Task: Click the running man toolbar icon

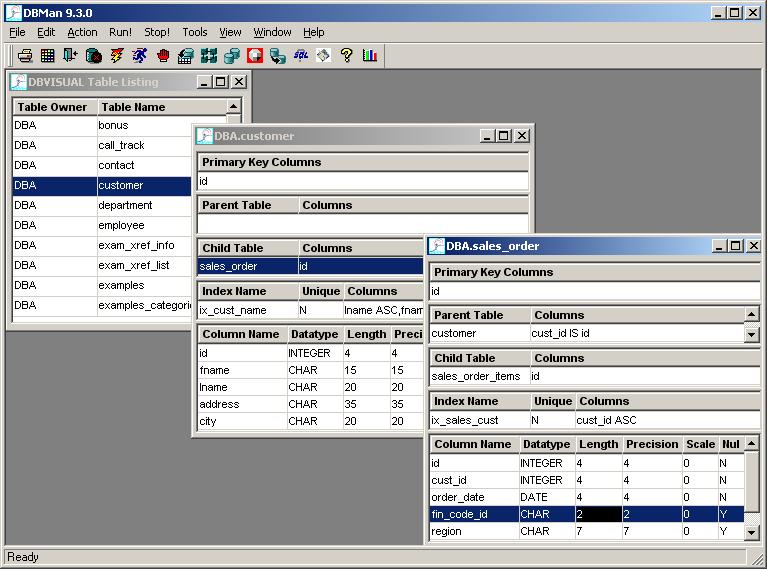Action: click(x=139, y=56)
